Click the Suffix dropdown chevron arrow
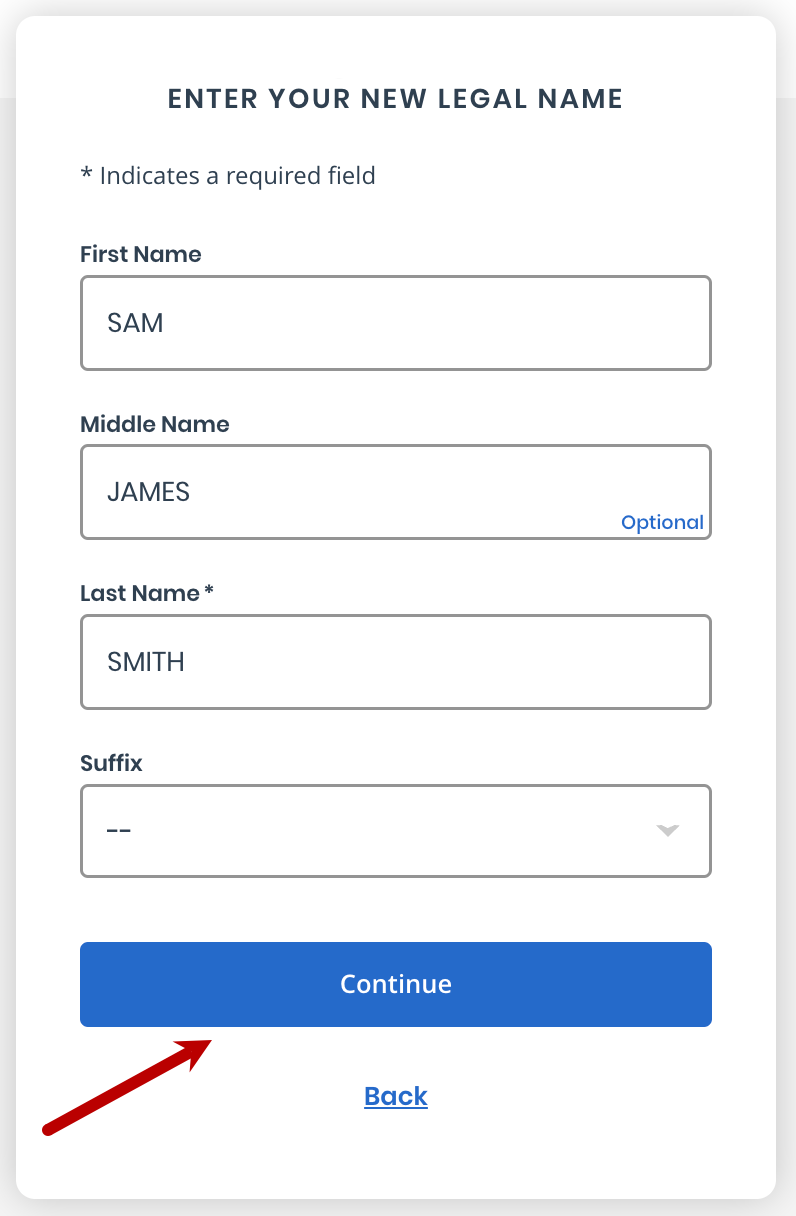796x1216 pixels. 668,831
